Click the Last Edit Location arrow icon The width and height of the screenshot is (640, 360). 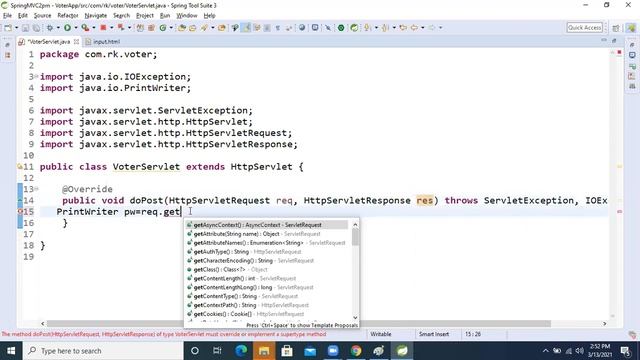(403, 28)
